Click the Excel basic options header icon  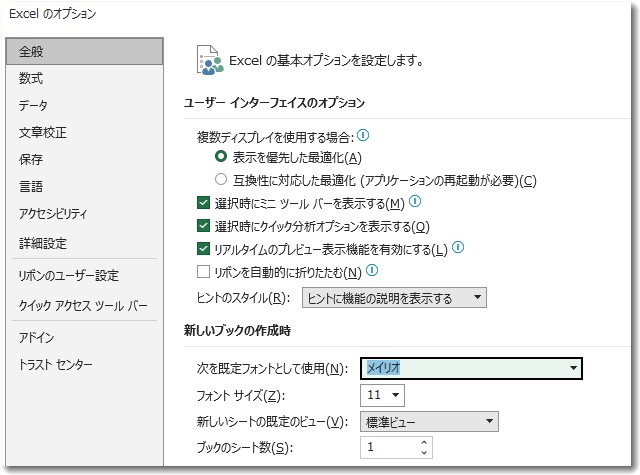click(x=210, y=60)
